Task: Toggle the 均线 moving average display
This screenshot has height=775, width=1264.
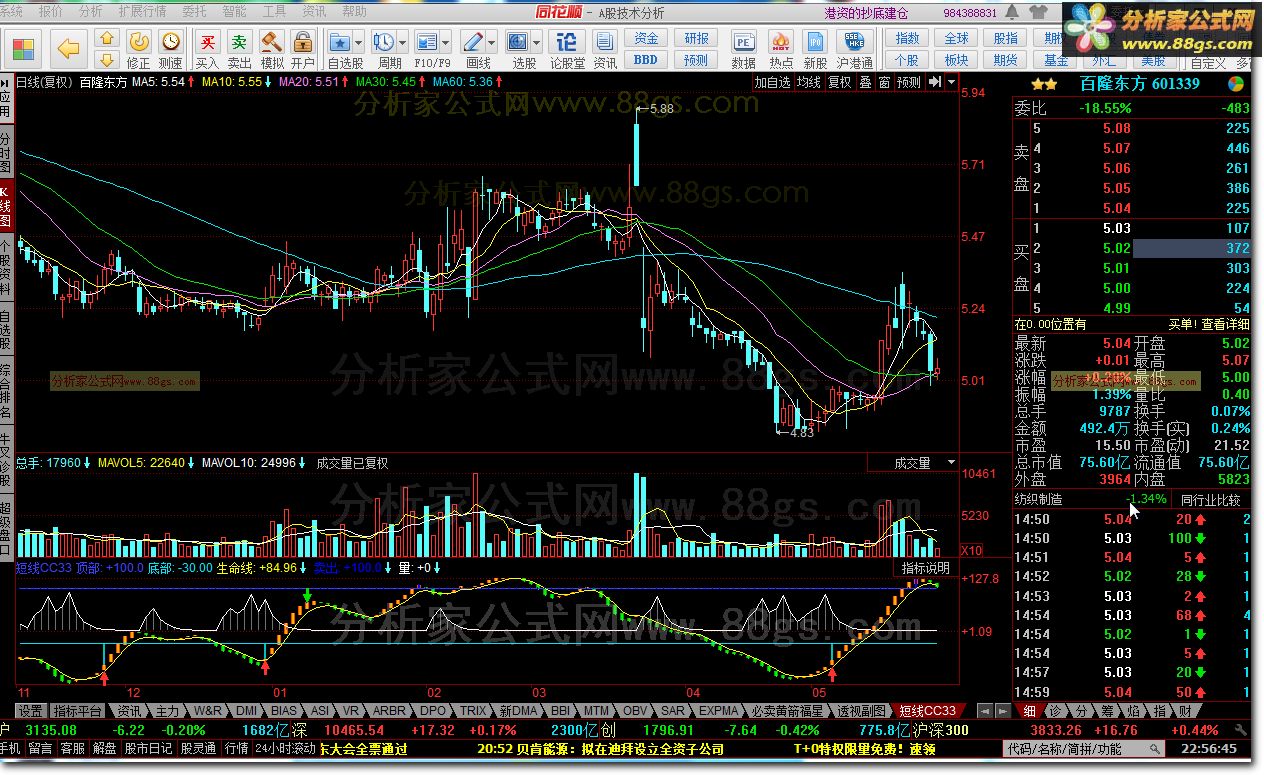Action: click(x=809, y=82)
